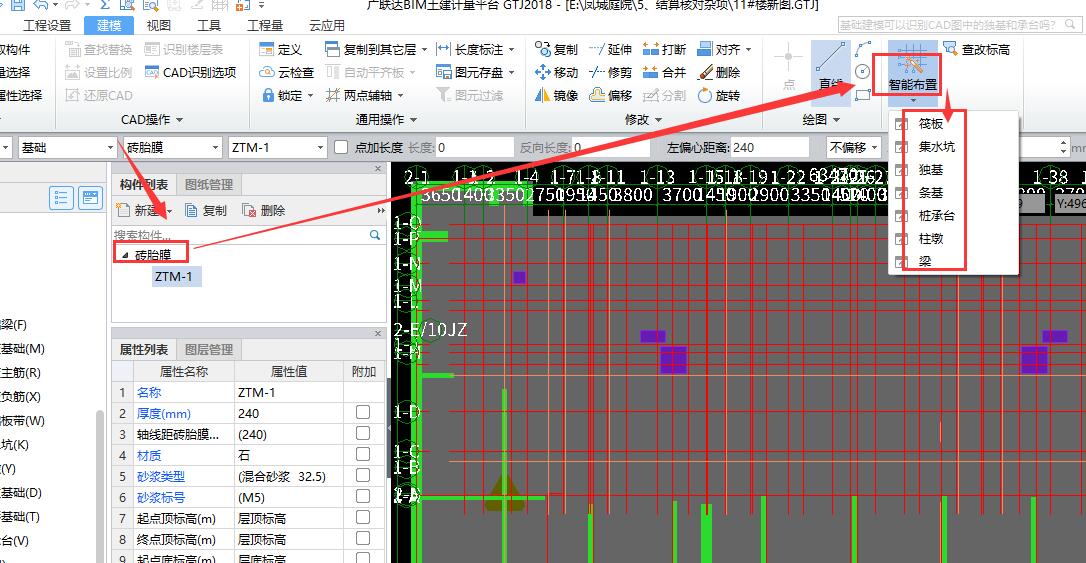Select the 合并 merge tool
This screenshot has height=563, width=1086.
coord(664,73)
